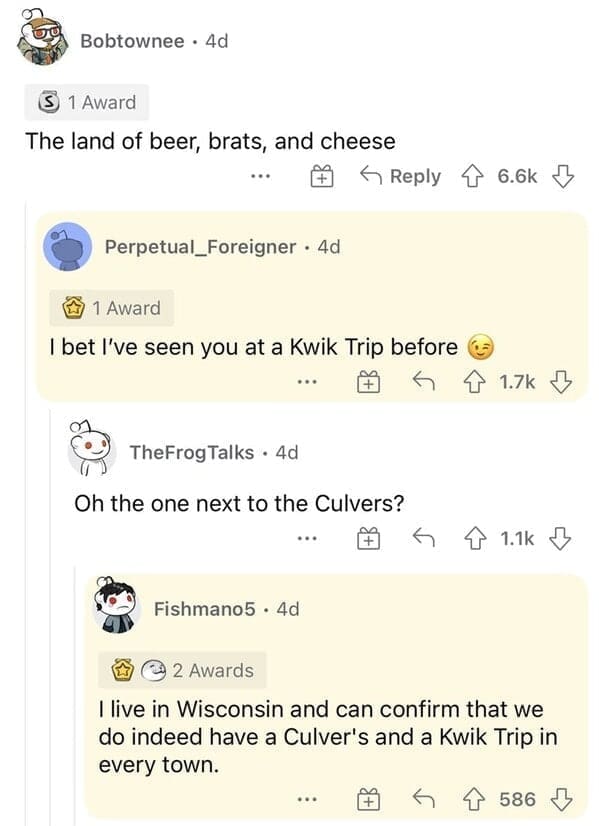The width and height of the screenshot is (599, 826).
Task: Open Fishmano5's 2 Awards badge
Action: (x=182, y=671)
